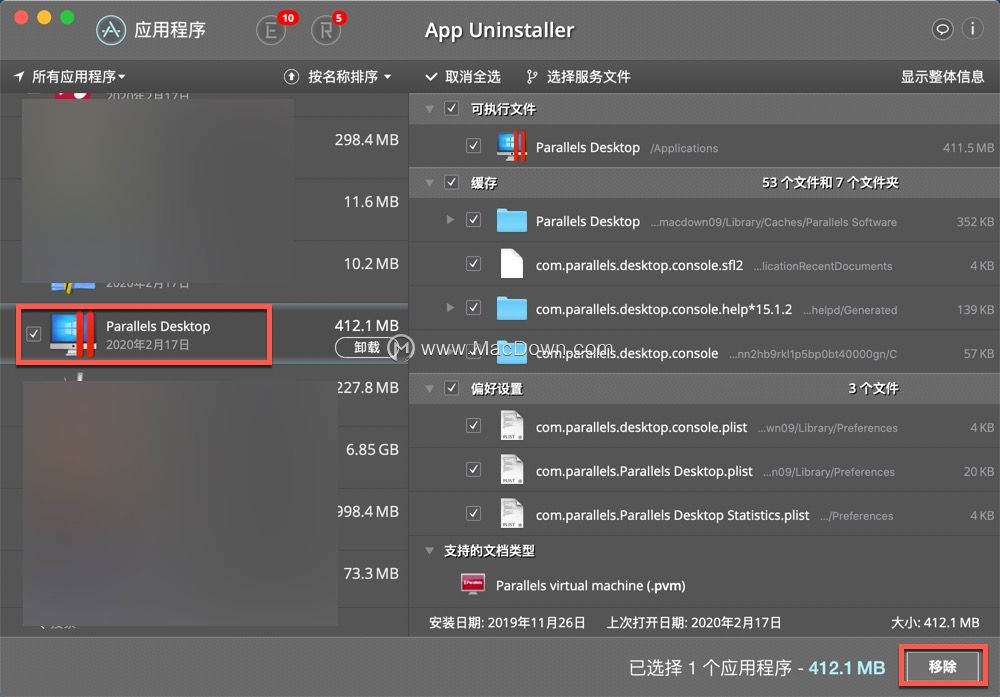This screenshot has height=697, width=1000.
Task: Collapse the 可执行文件 section triangle
Action: click(x=430, y=109)
